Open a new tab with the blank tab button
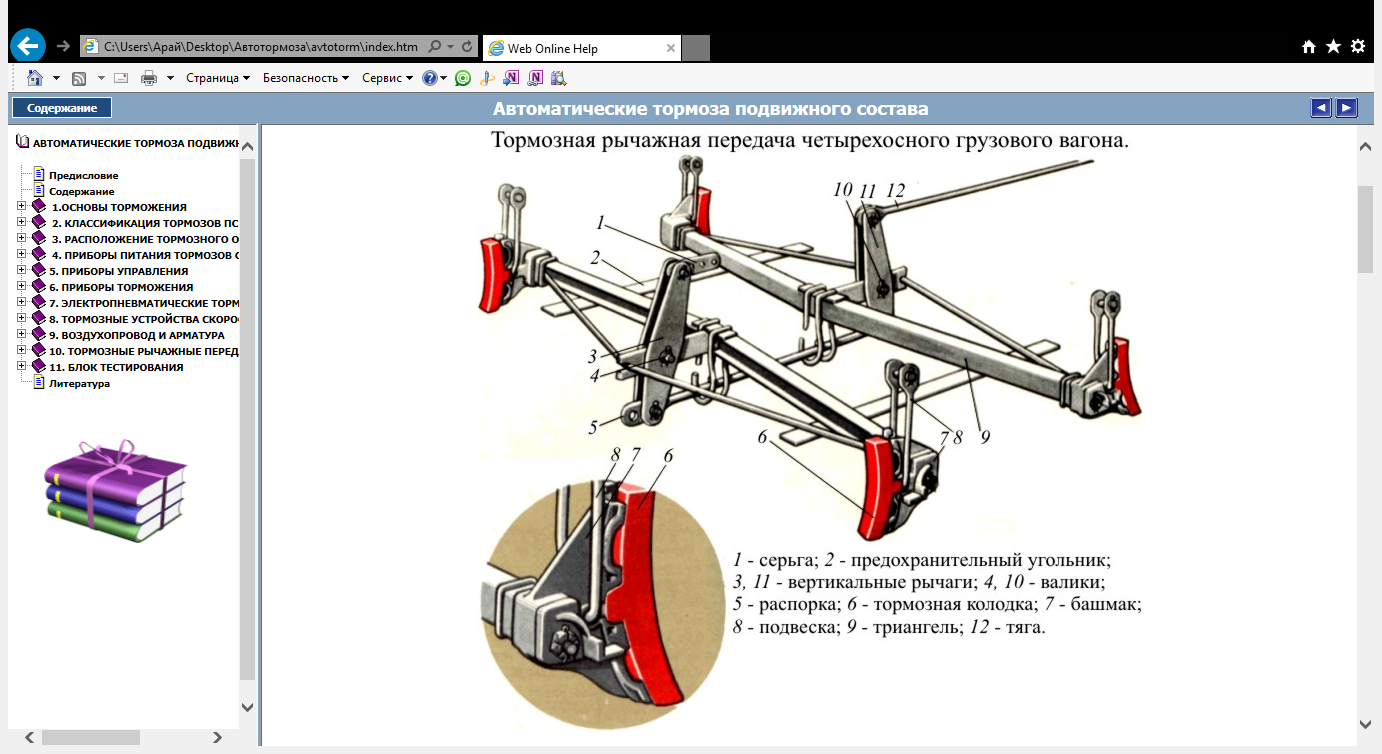The width and height of the screenshot is (1382, 754). [x=696, y=48]
